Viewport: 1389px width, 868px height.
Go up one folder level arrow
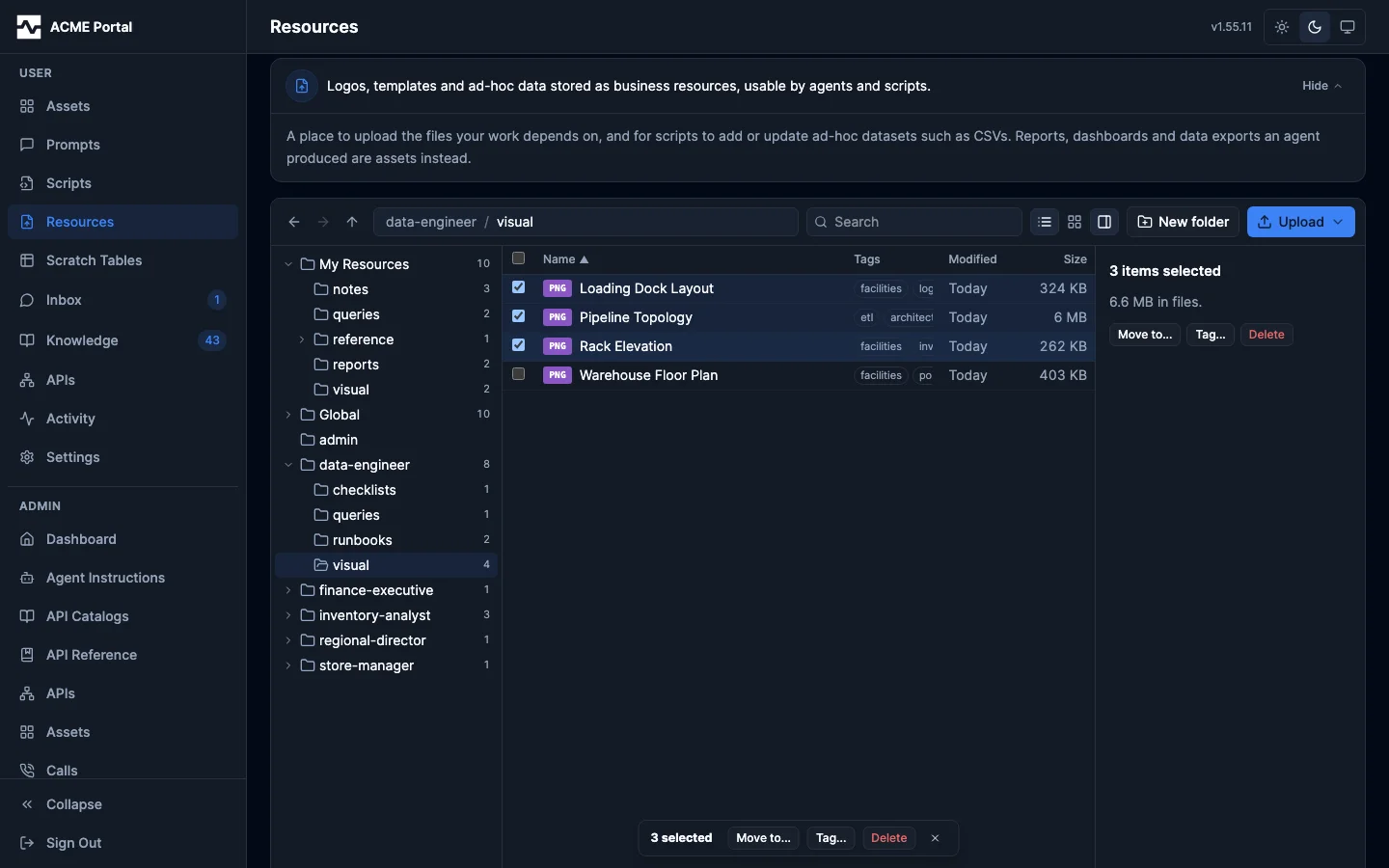coord(352,222)
